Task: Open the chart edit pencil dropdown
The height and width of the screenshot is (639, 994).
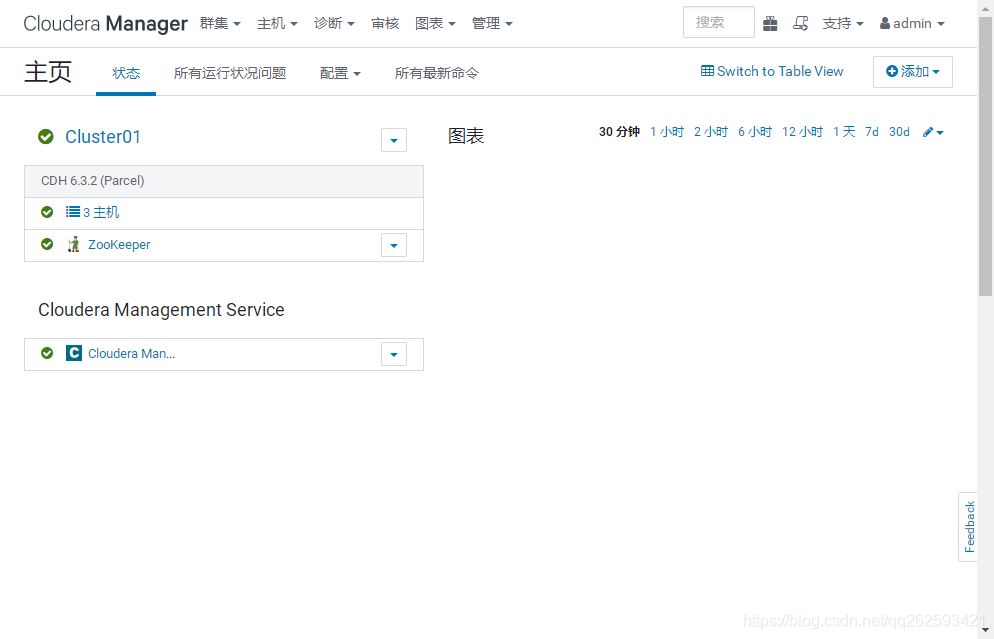Action: coord(933,132)
